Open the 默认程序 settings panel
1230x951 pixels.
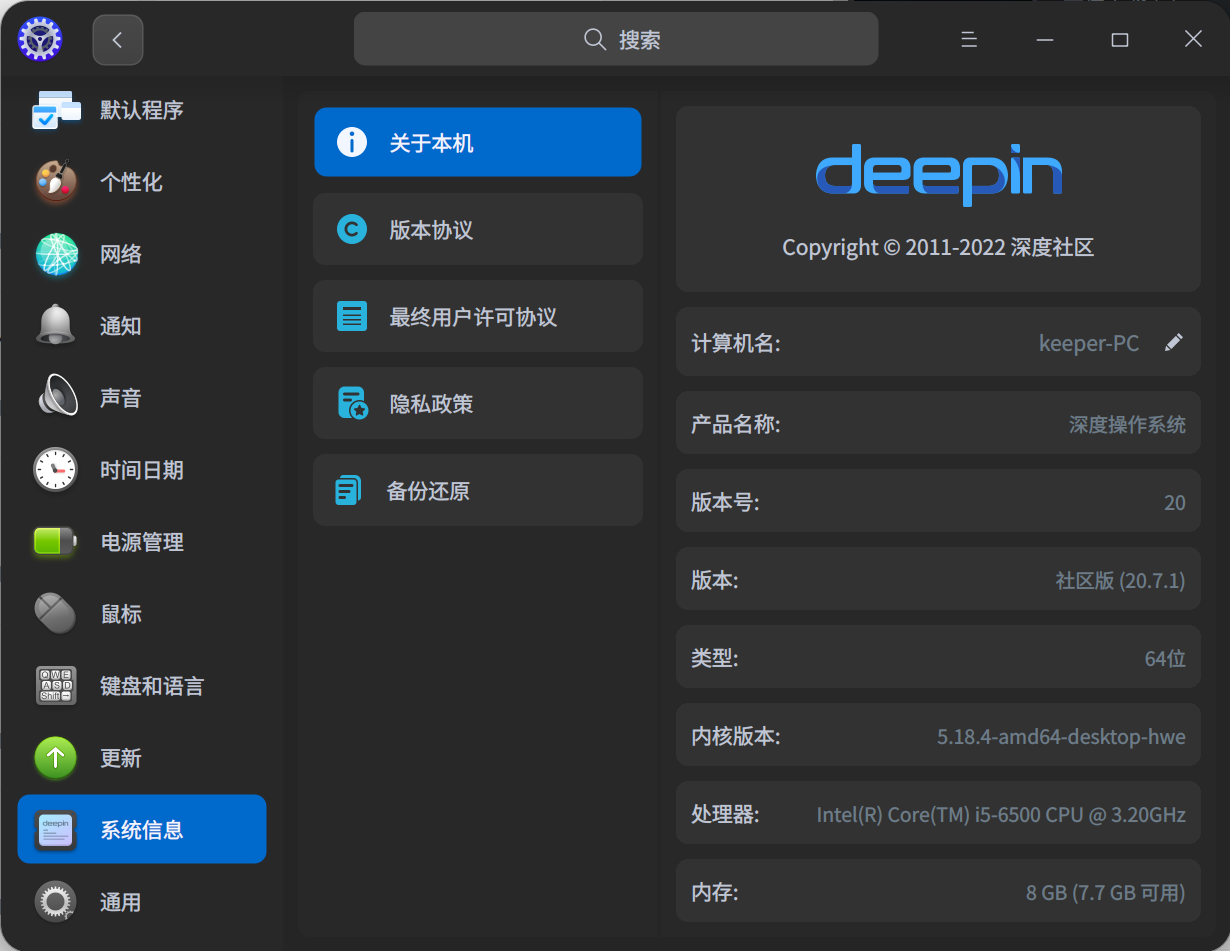point(140,110)
